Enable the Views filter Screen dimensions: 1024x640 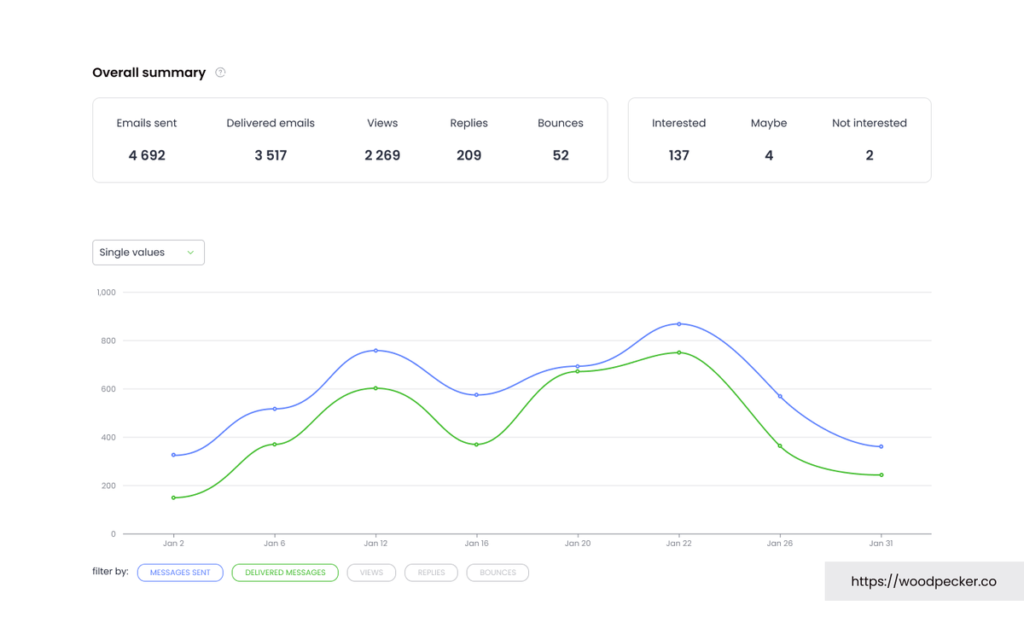coord(371,573)
